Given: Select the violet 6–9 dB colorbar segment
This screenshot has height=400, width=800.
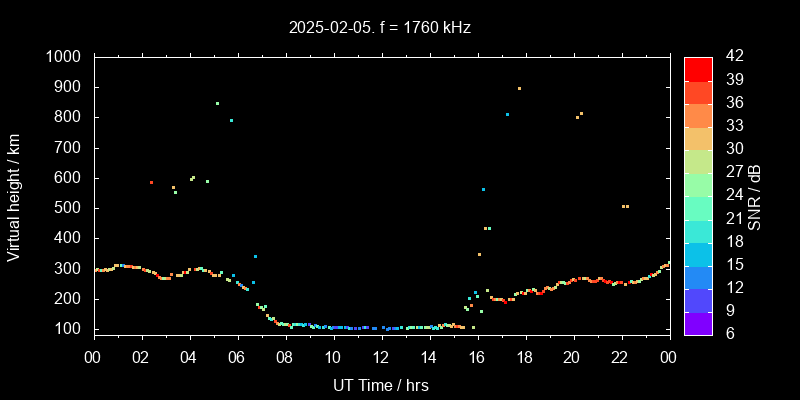Looking at the screenshot, I should tap(698, 322).
